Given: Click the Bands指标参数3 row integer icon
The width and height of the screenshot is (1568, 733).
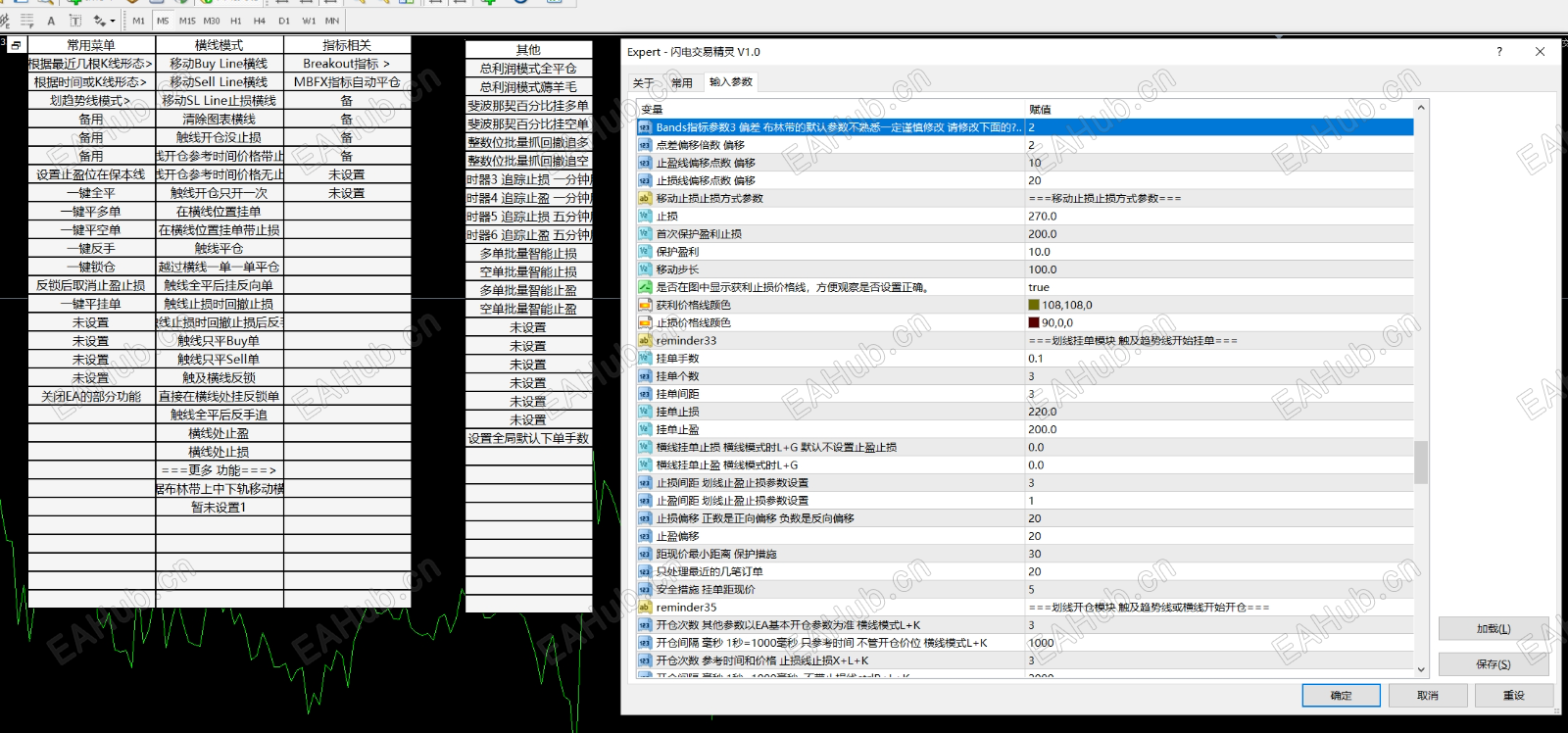Looking at the screenshot, I should click(x=645, y=127).
